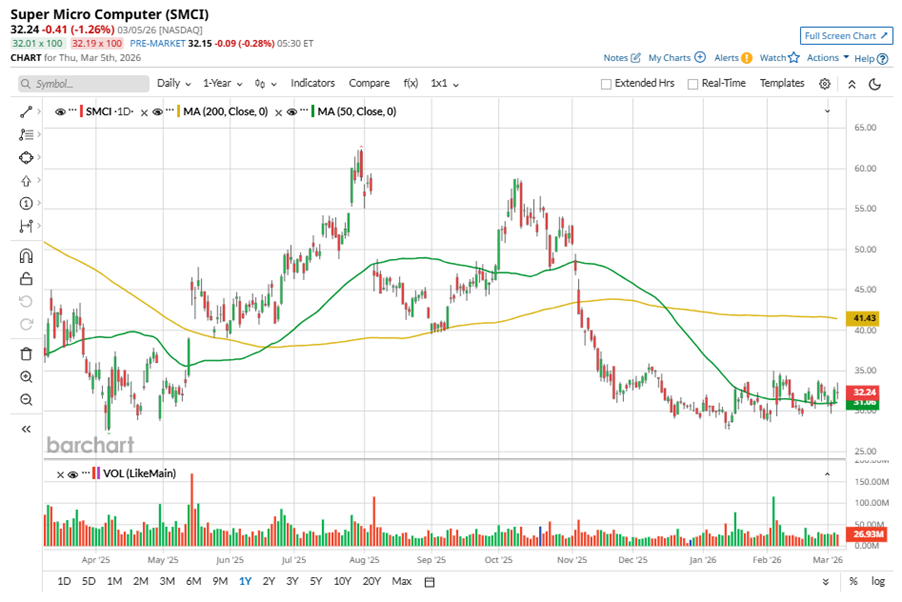Toggle the percent scale button
The height and width of the screenshot is (602, 902).
(x=853, y=581)
